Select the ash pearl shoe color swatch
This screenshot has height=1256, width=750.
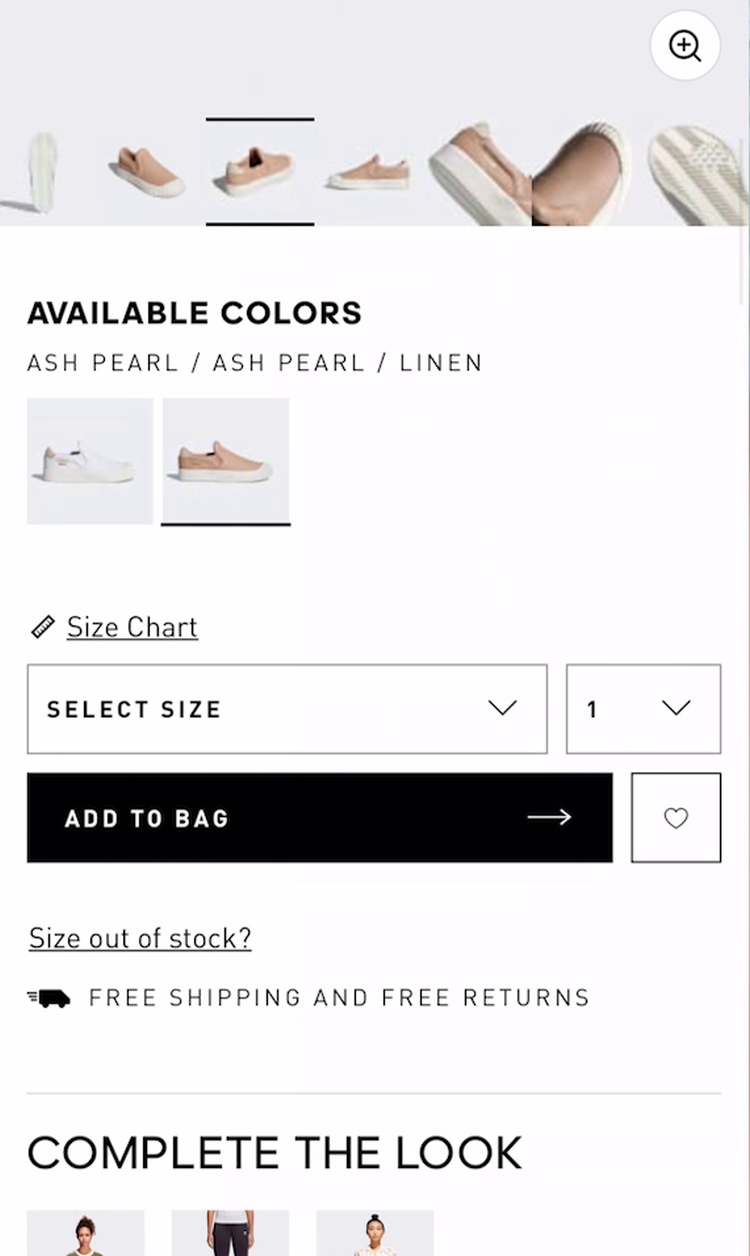[226, 461]
